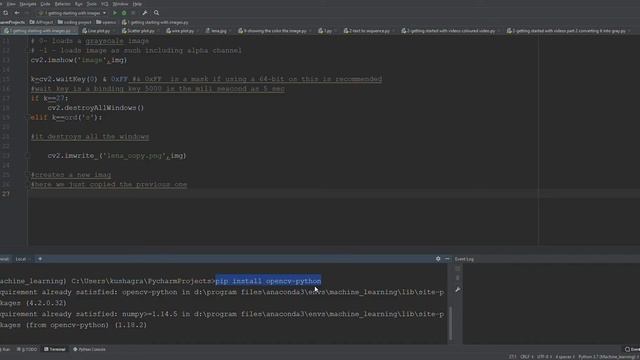This screenshot has width=640, height=360.
Task: Open Event Log from the status bar
Action: pos(632,349)
